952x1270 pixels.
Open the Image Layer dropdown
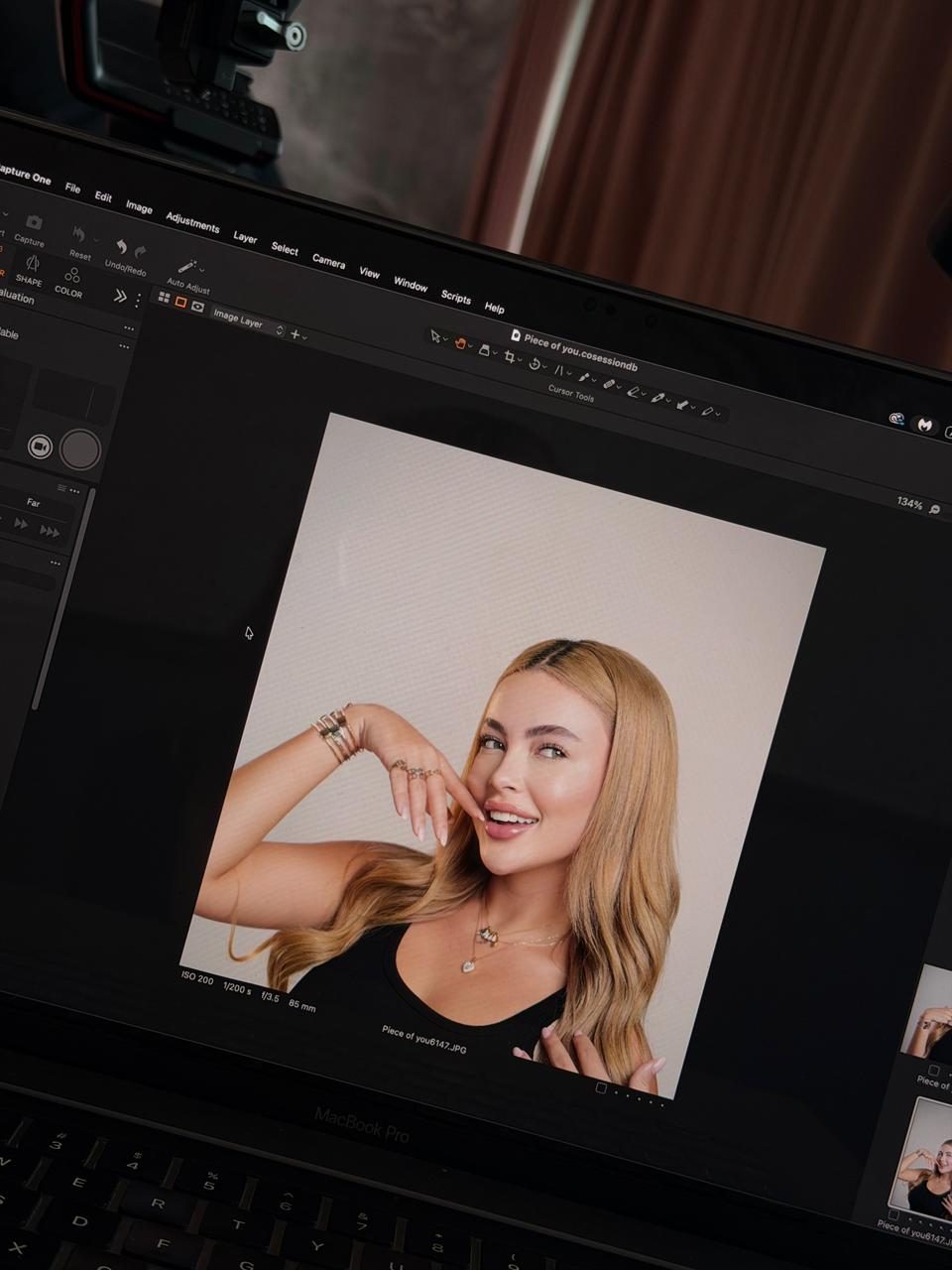(248, 322)
